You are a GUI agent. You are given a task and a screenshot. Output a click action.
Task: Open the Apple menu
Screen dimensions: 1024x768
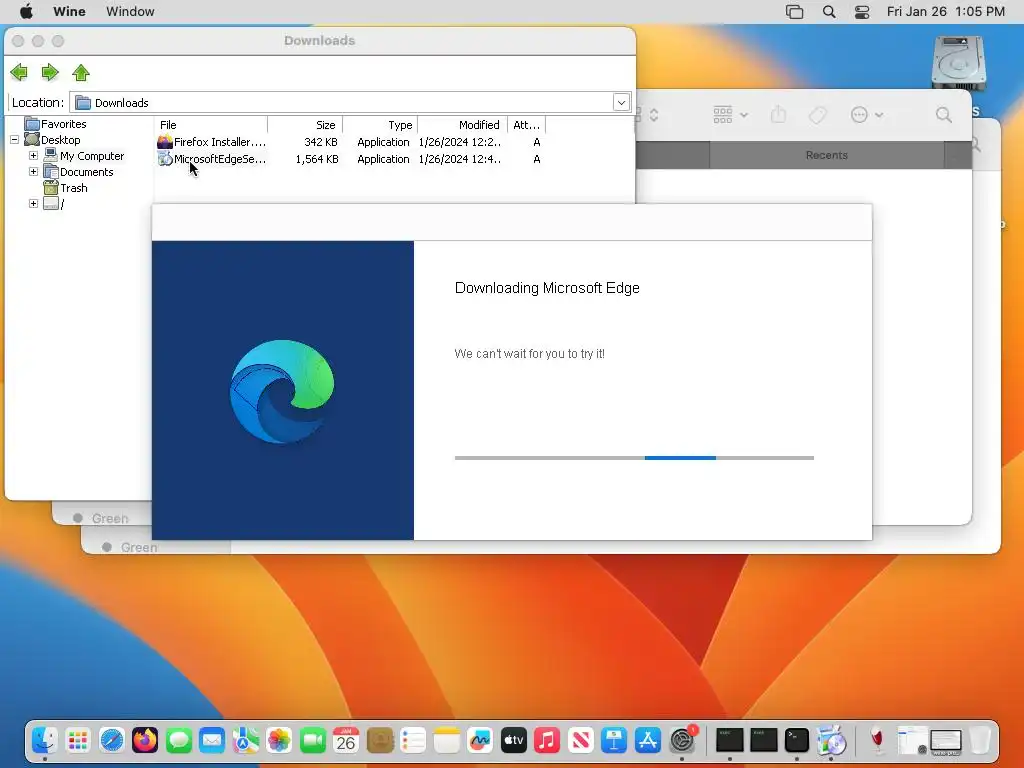27,11
